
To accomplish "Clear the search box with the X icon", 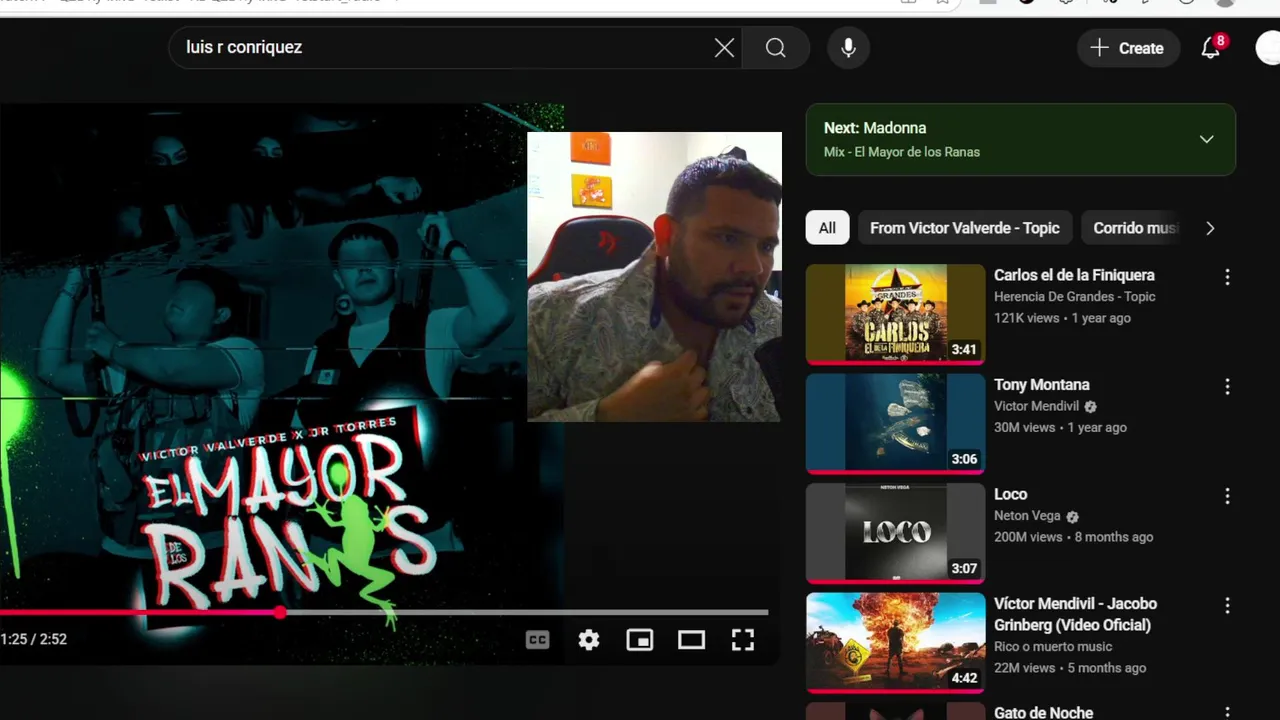I will pyautogui.click(x=724, y=48).
